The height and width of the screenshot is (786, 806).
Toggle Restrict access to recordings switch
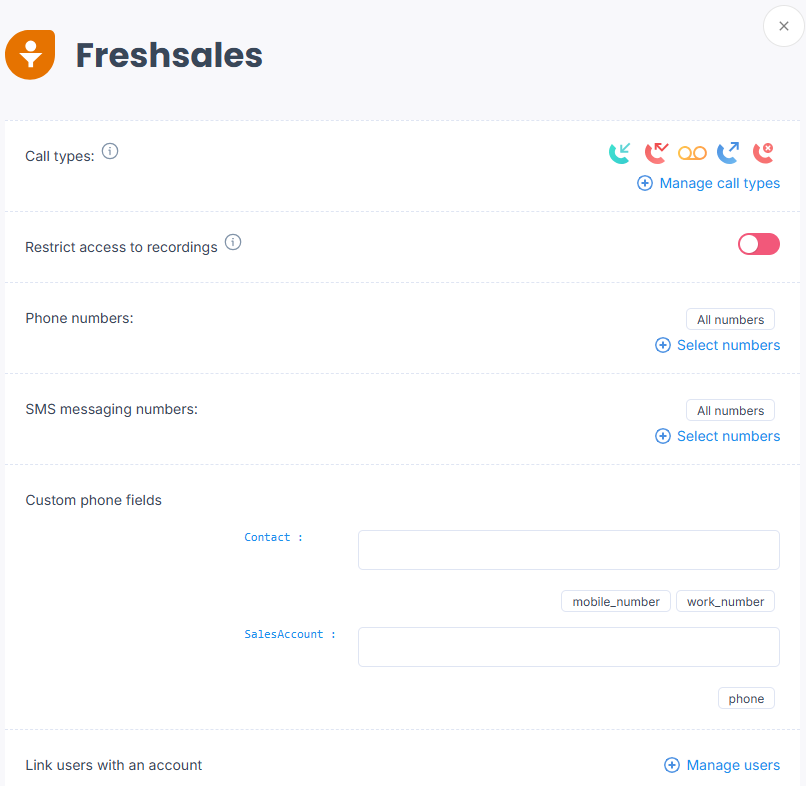pyautogui.click(x=759, y=244)
